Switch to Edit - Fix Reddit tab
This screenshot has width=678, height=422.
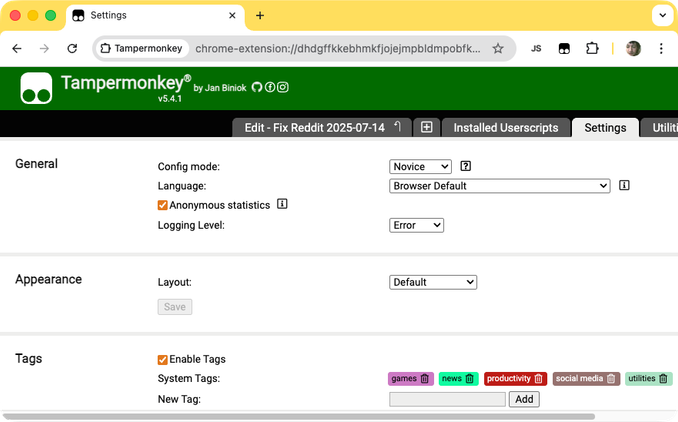click(x=322, y=128)
